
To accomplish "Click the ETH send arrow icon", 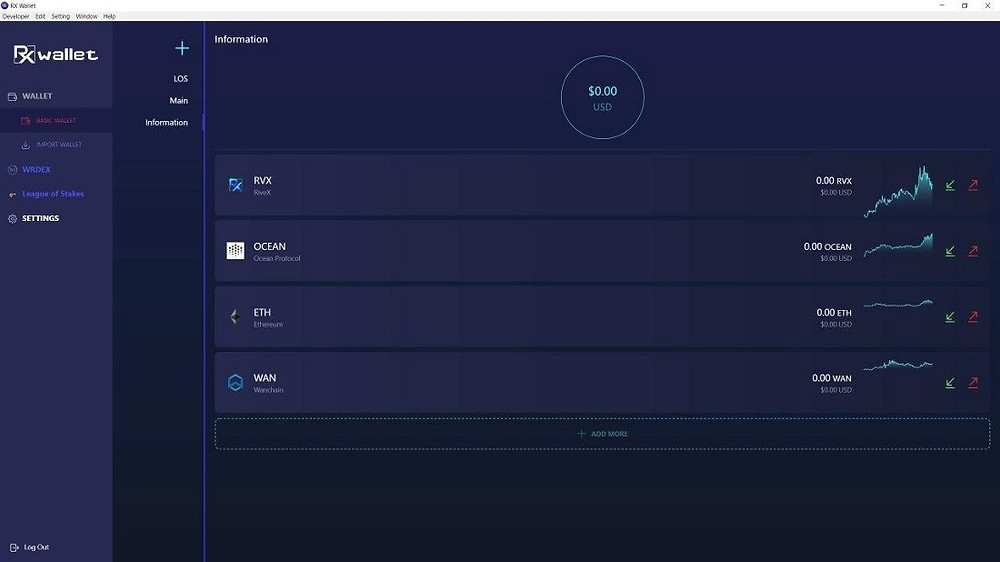I will coord(973,317).
